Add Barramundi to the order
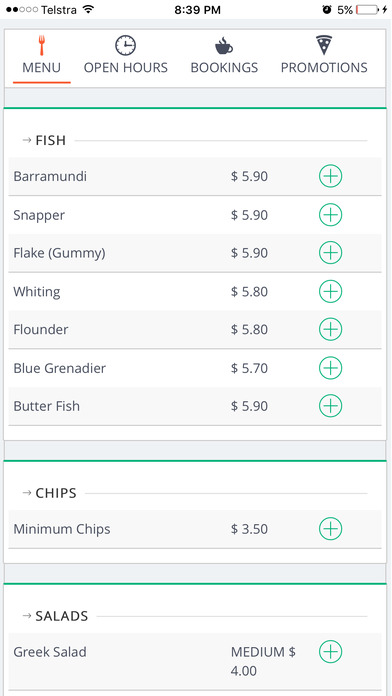392x696 pixels. (330, 176)
